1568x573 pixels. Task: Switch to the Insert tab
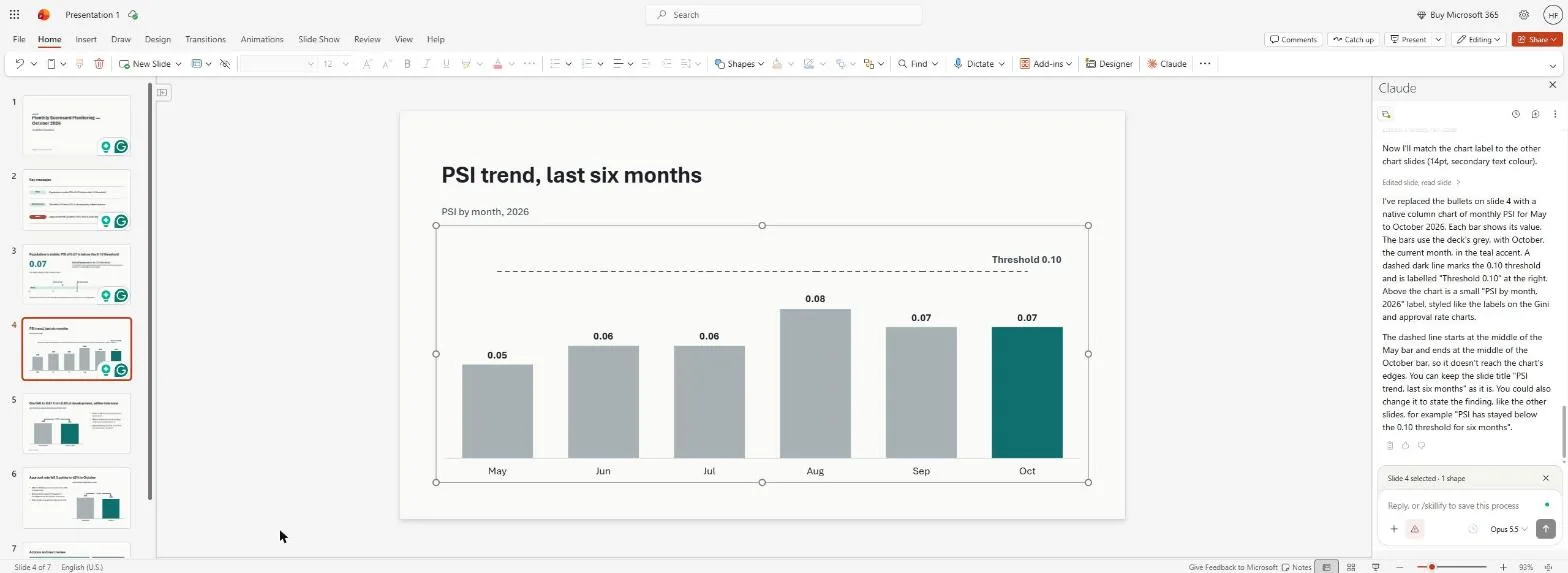(86, 39)
